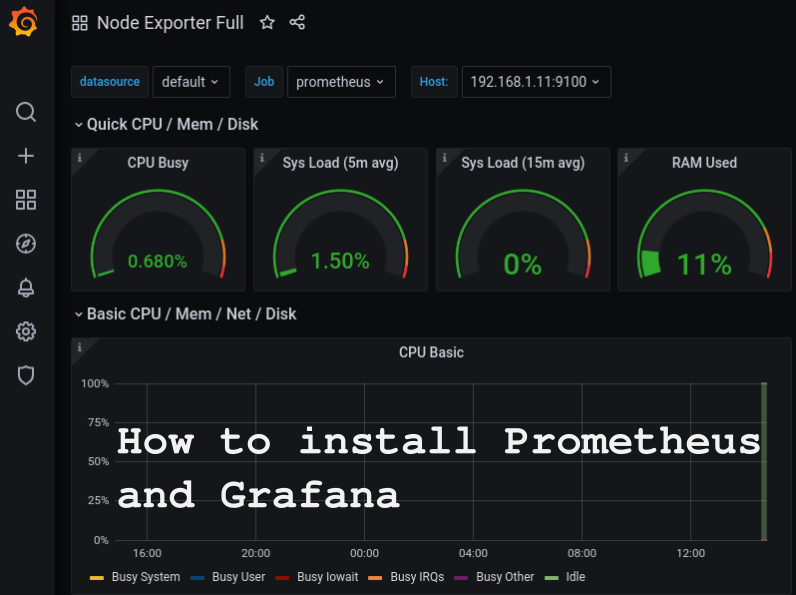The width and height of the screenshot is (796, 595).
Task: Click the green Idle color swatch
Action: click(551, 578)
